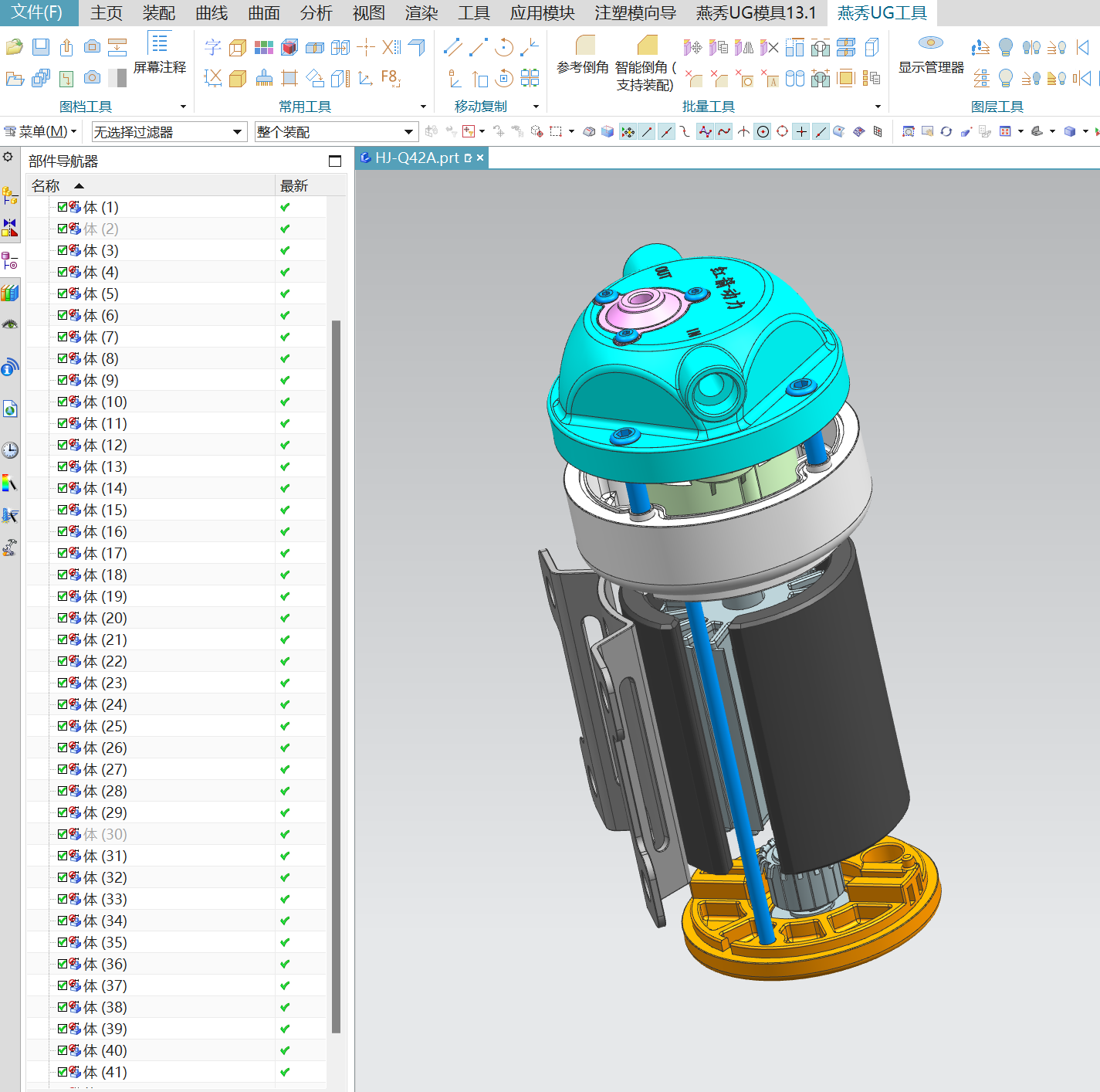Sort by the 名称 column header
Screen dimensions: 1100x1092
click(x=151, y=186)
